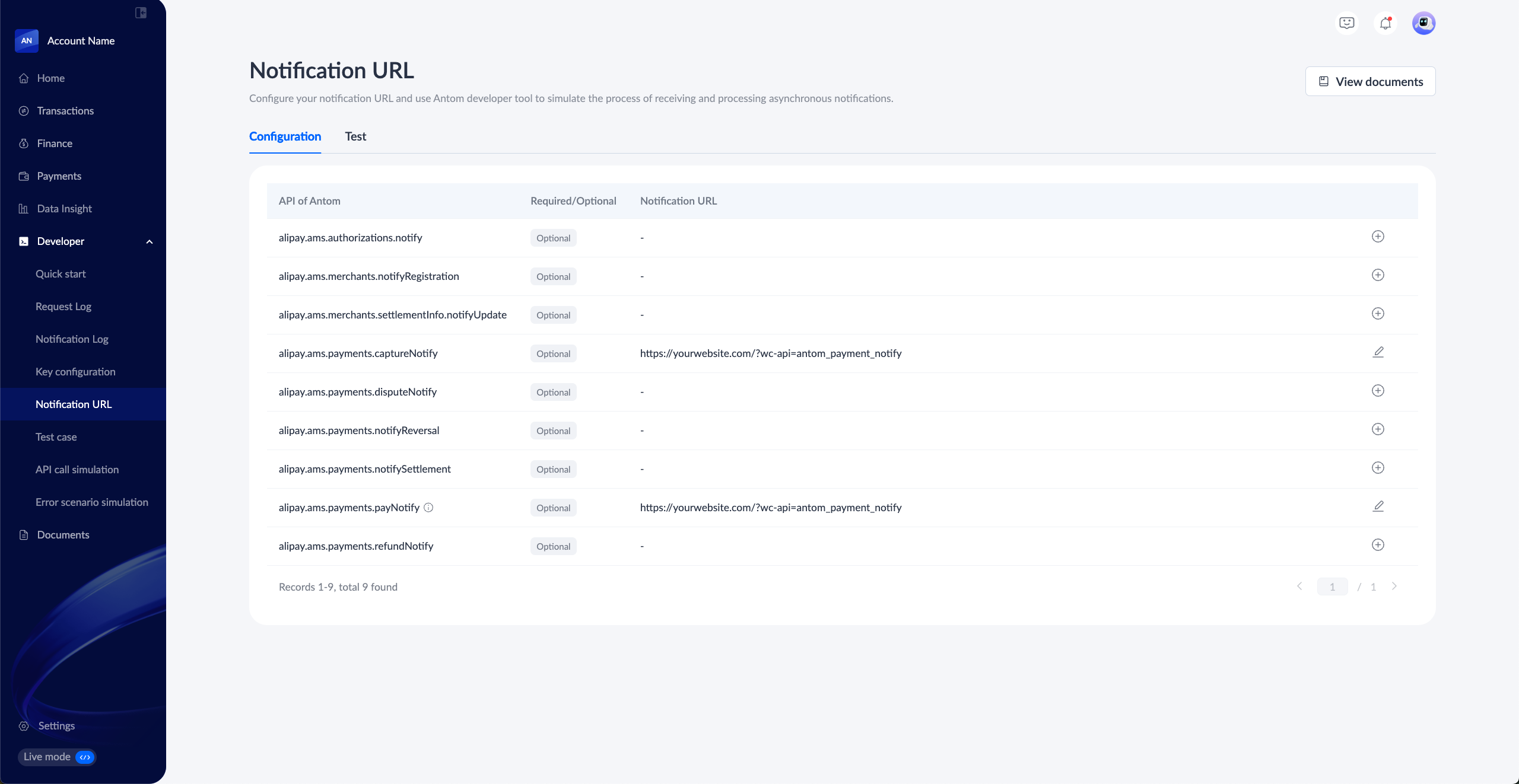Screen dimensions: 1519x784
Task: Show the info tooltip next to payNotify
Action: [x=428, y=508]
